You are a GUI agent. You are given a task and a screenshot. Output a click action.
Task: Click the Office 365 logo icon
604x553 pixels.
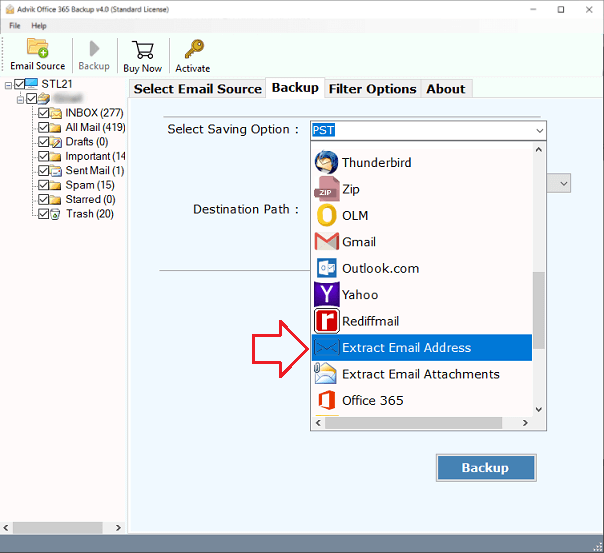pyautogui.click(x=327, y=400)
